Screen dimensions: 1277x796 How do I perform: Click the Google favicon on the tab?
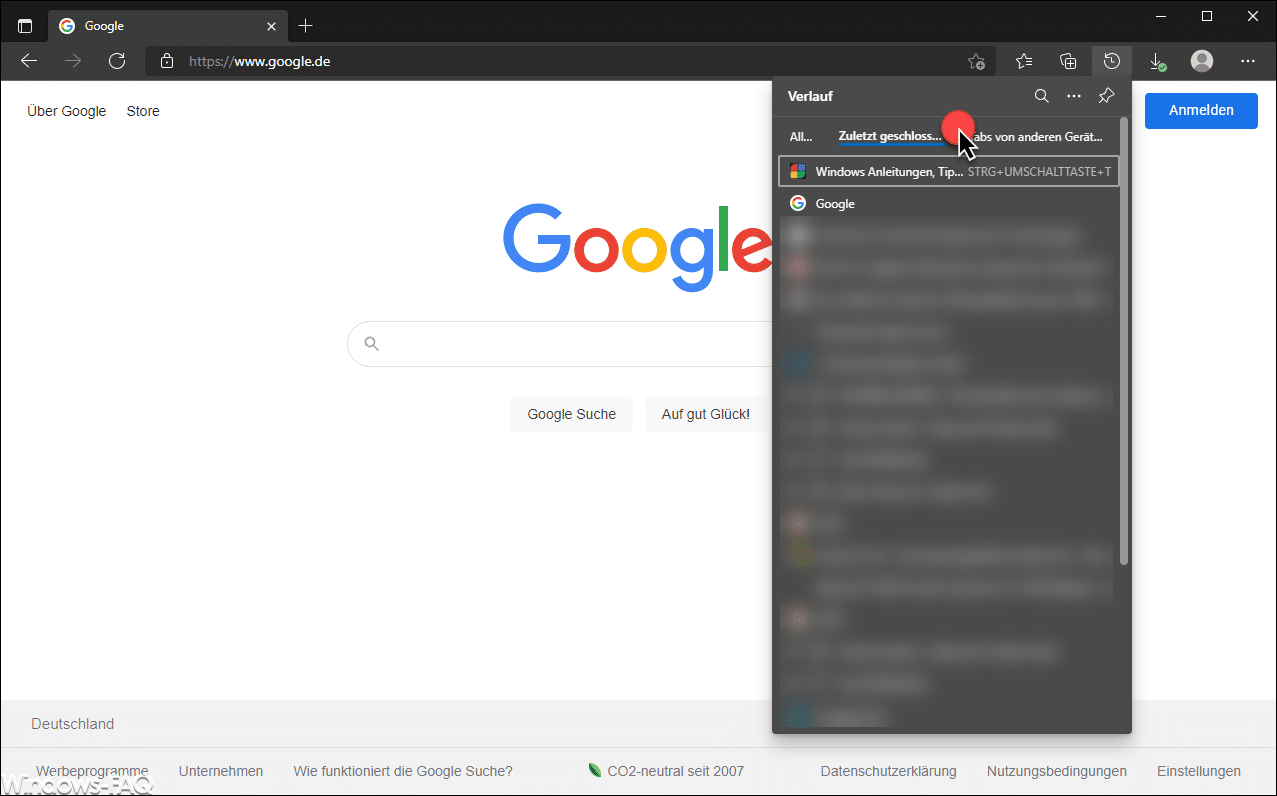tap(67, 26)
